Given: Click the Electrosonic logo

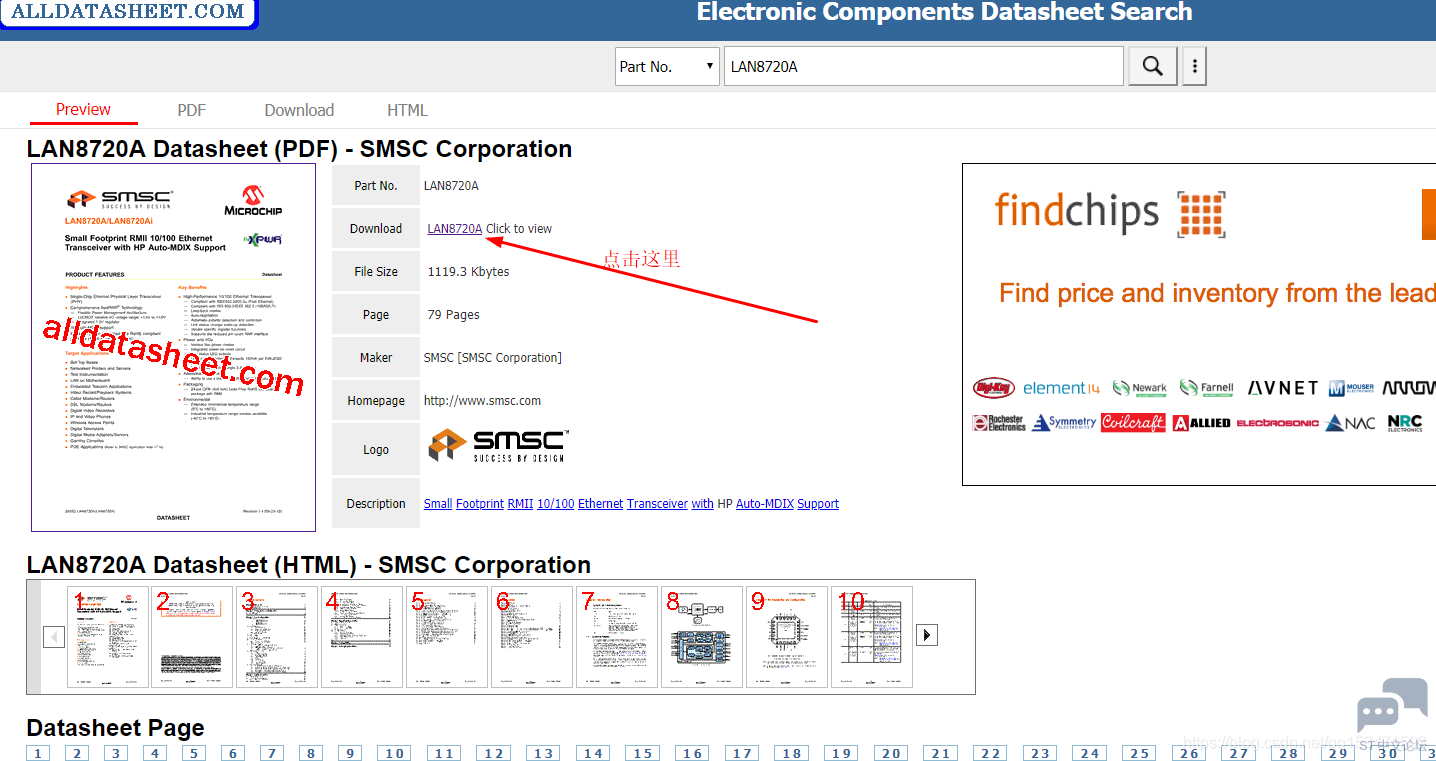Looking at the screenshot, I should point(1277,423).
